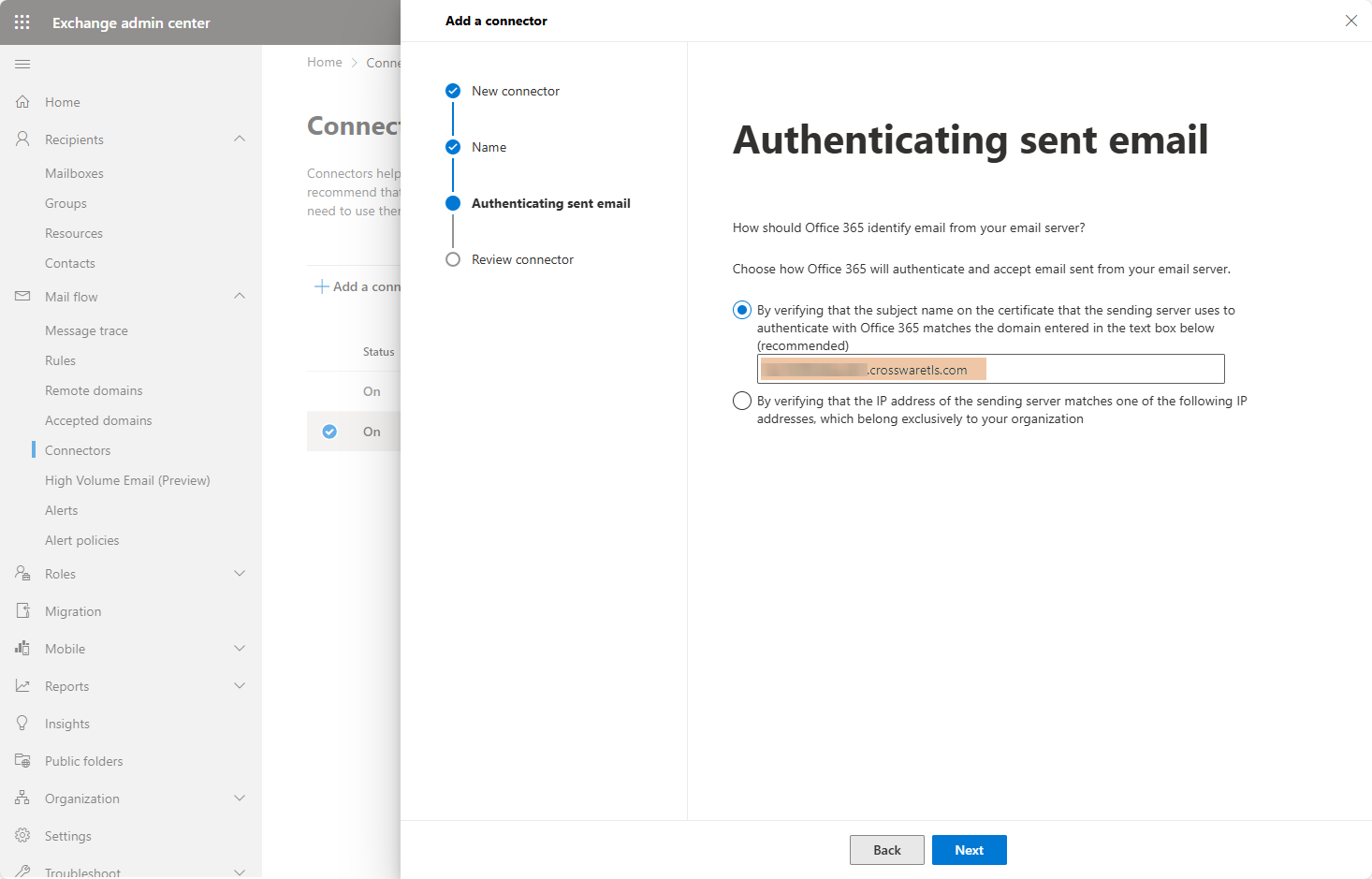Click the Next button
This screenshot has width=1372, height=879.
[969, 850]
